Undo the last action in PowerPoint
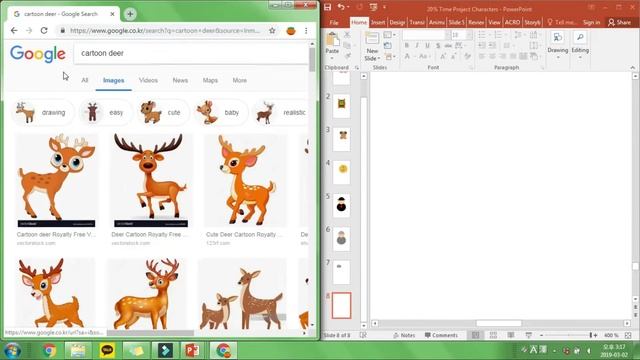The height and width of the screenshot is (360, 640). [x=341, y=7]
